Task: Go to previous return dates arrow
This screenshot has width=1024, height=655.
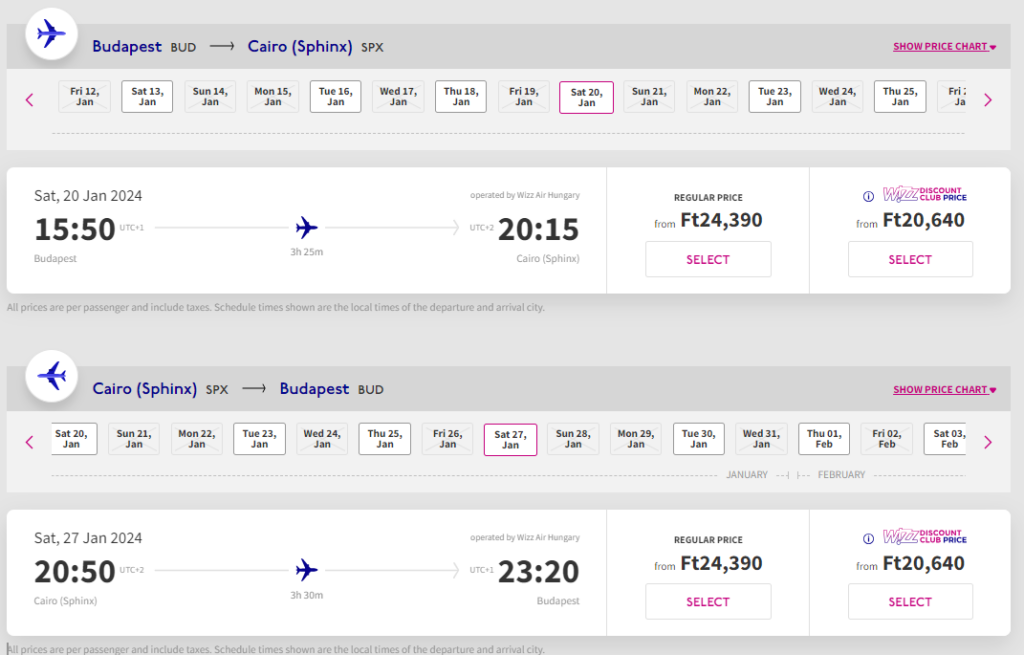Action: (x=29, y=441)
